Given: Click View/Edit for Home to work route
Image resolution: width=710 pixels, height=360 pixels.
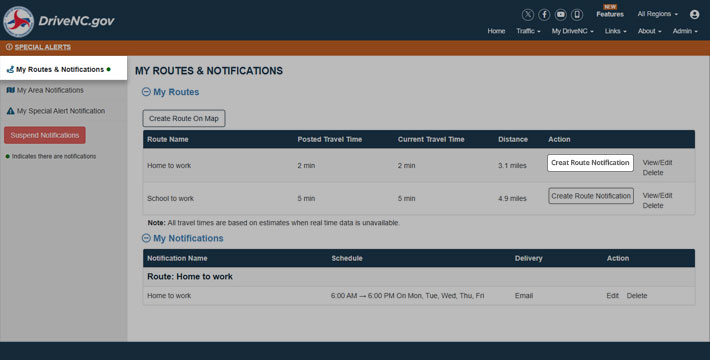Looking at the screenshot, I should pyautogui.click(x=657, y=163).
